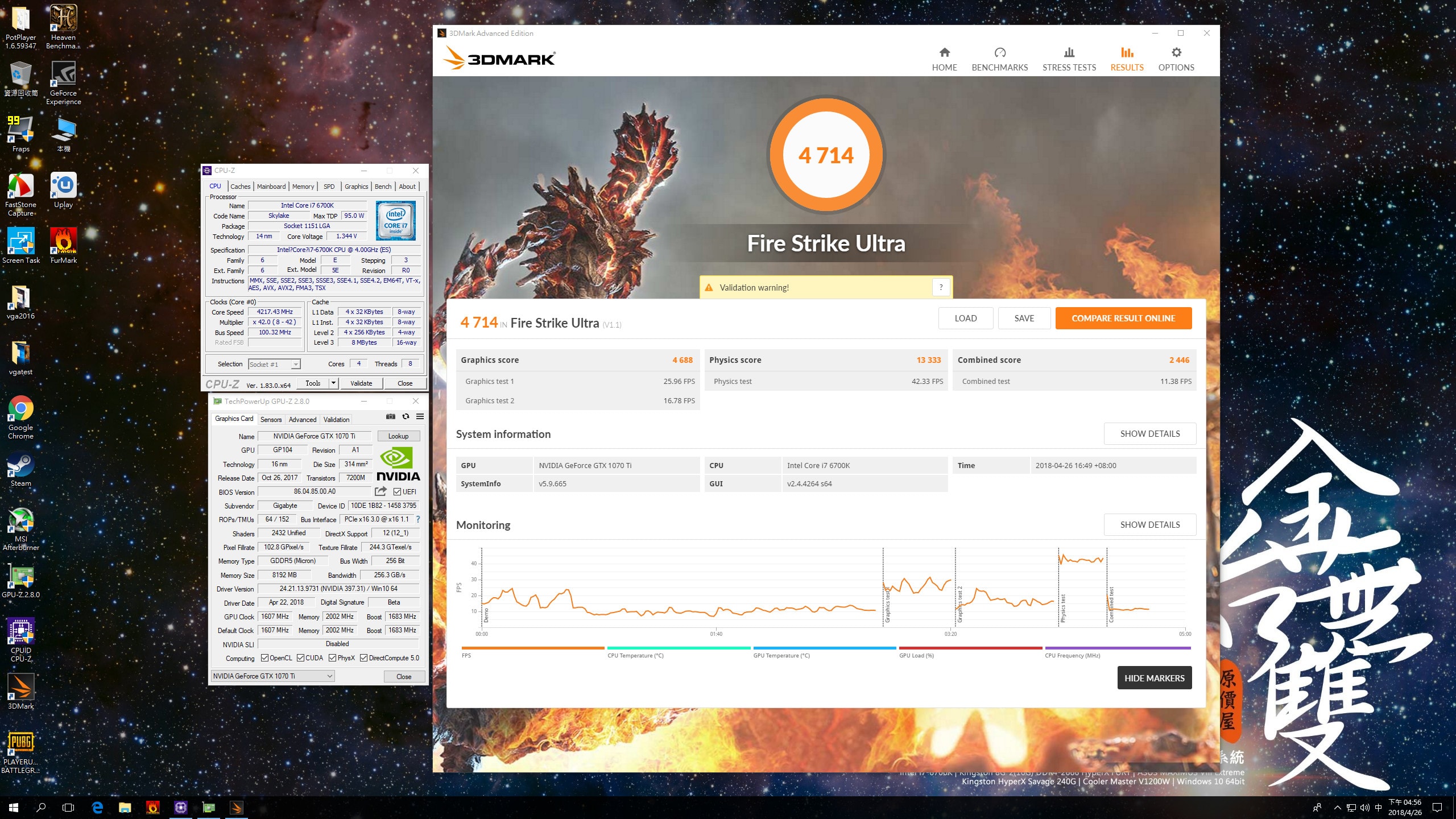Select the FastStone Capture desktop icon

coord(20,194)
